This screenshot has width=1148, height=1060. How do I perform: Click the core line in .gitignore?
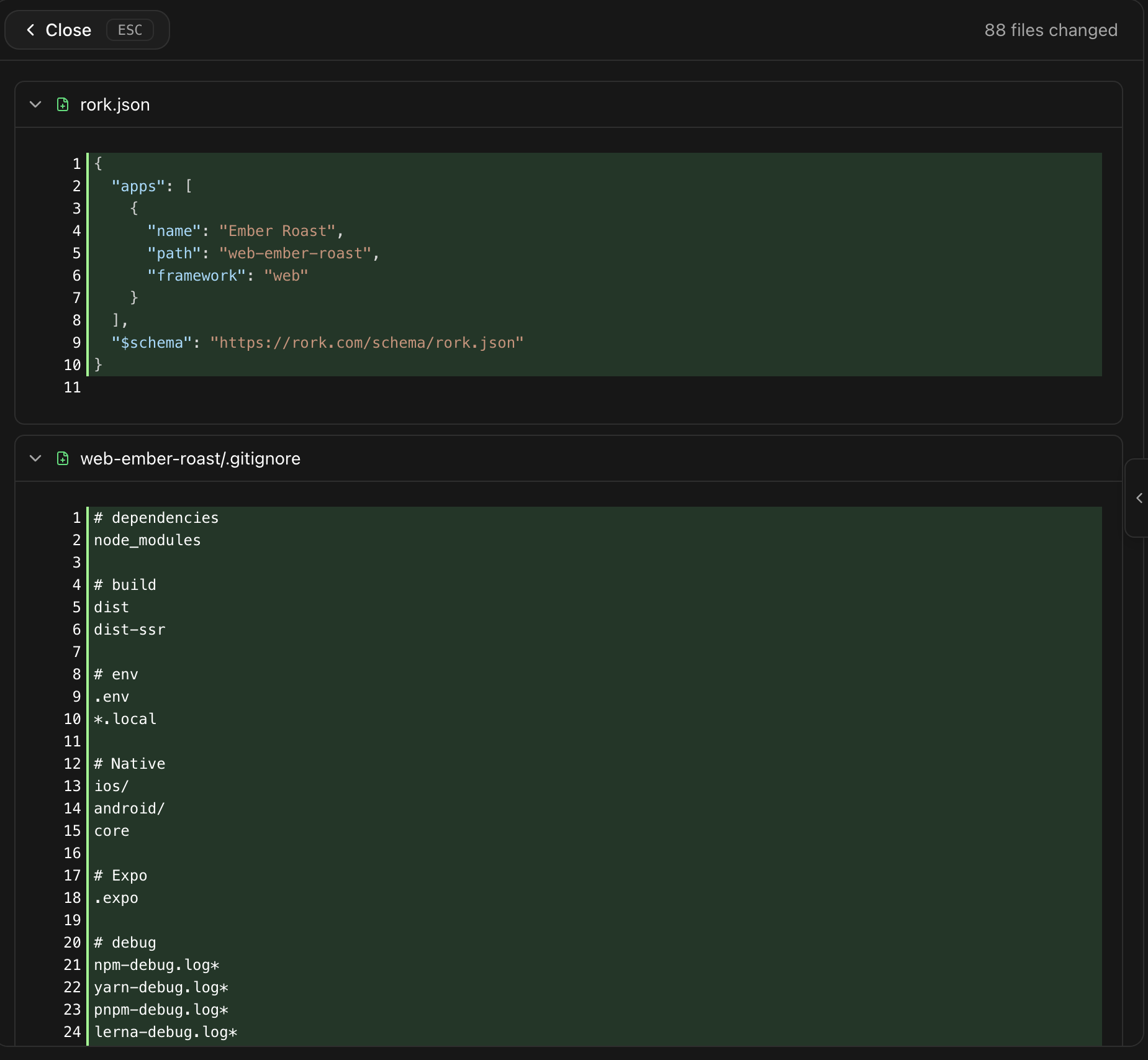[595, 831]
